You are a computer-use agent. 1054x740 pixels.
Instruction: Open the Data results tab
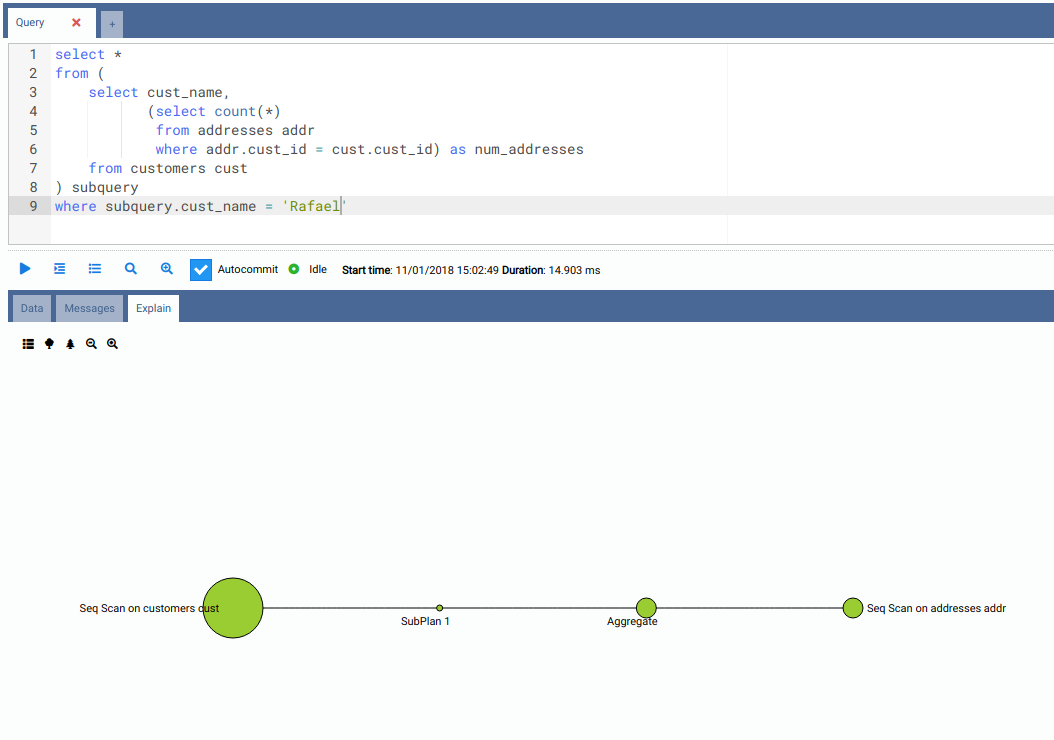[x=32, y=308]
